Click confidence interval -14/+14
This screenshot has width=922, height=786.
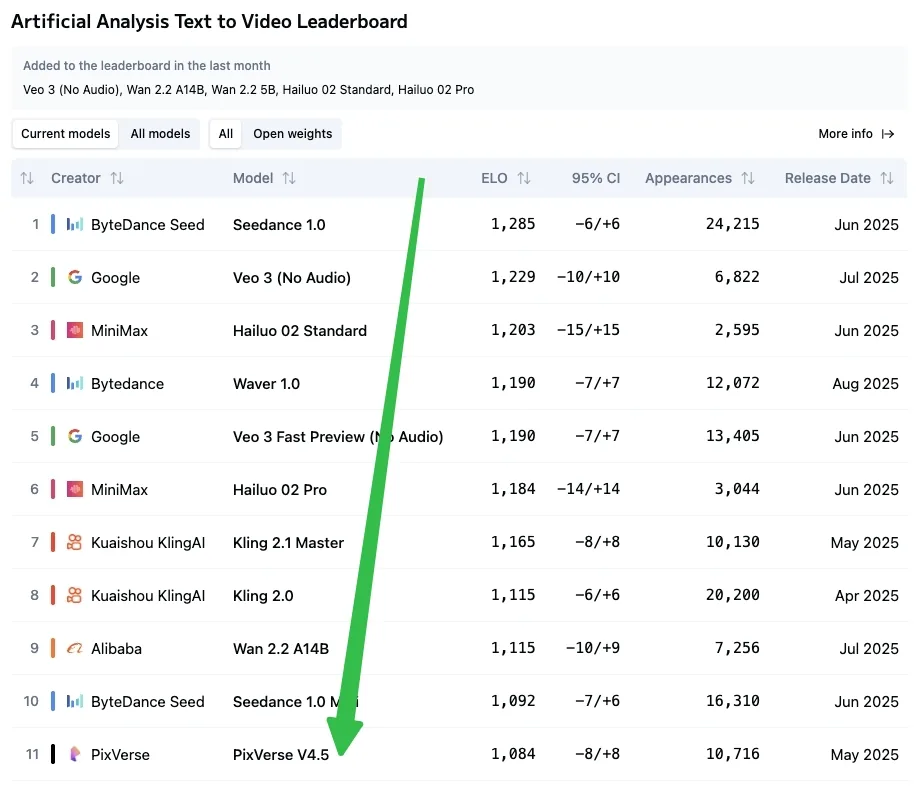coord(589,489)
